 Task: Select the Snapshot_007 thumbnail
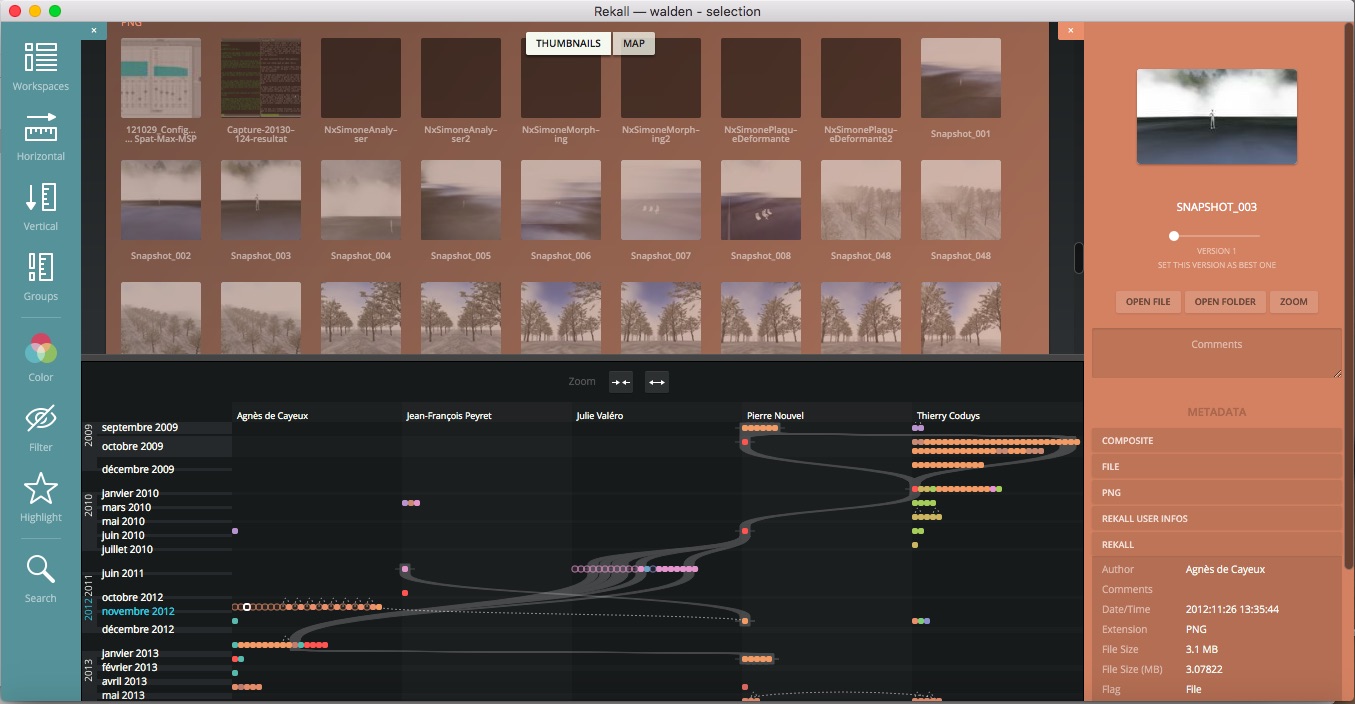(x=661, y=201)
